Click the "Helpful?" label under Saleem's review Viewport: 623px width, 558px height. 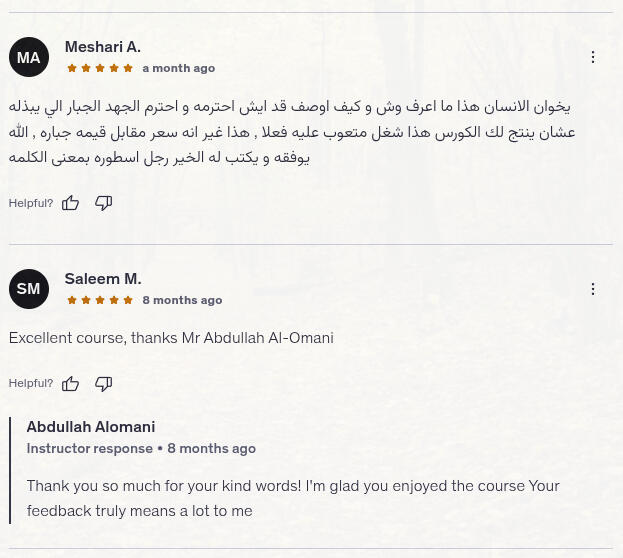click(31, 383)
